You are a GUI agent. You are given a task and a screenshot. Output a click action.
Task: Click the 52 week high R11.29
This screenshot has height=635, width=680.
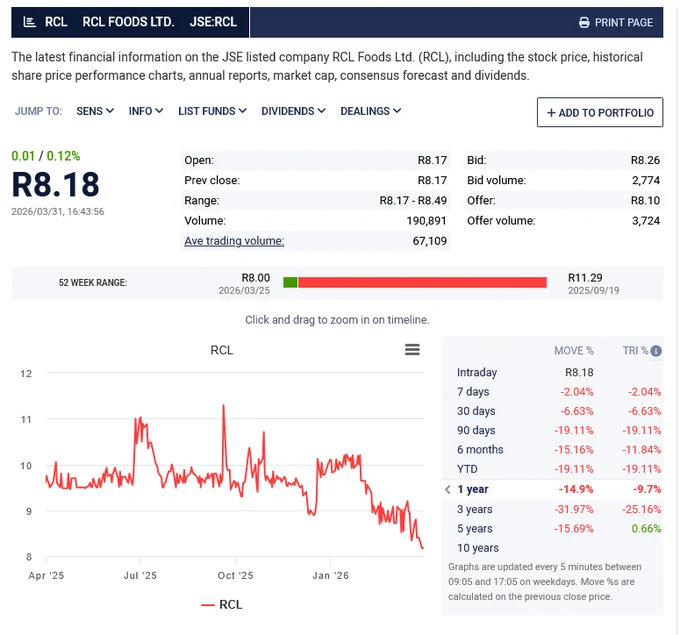pyautogui.click(x=585, y=278)
